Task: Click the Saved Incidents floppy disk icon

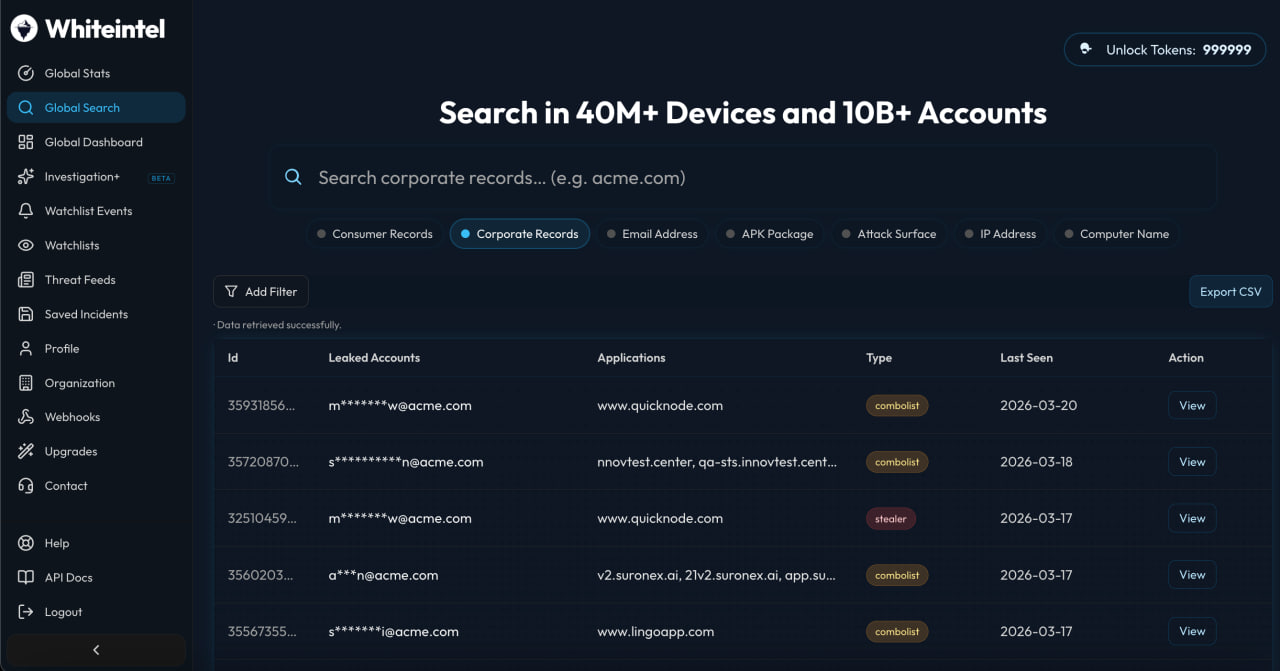Action: click(x=26, y=314)
